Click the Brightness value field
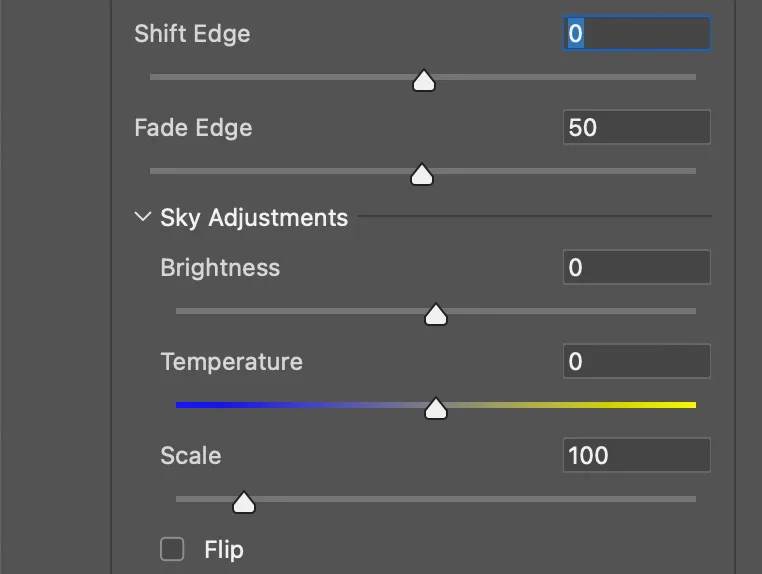Image resolution: width=762 pixels, height=574 pixels. pos(637,268)
